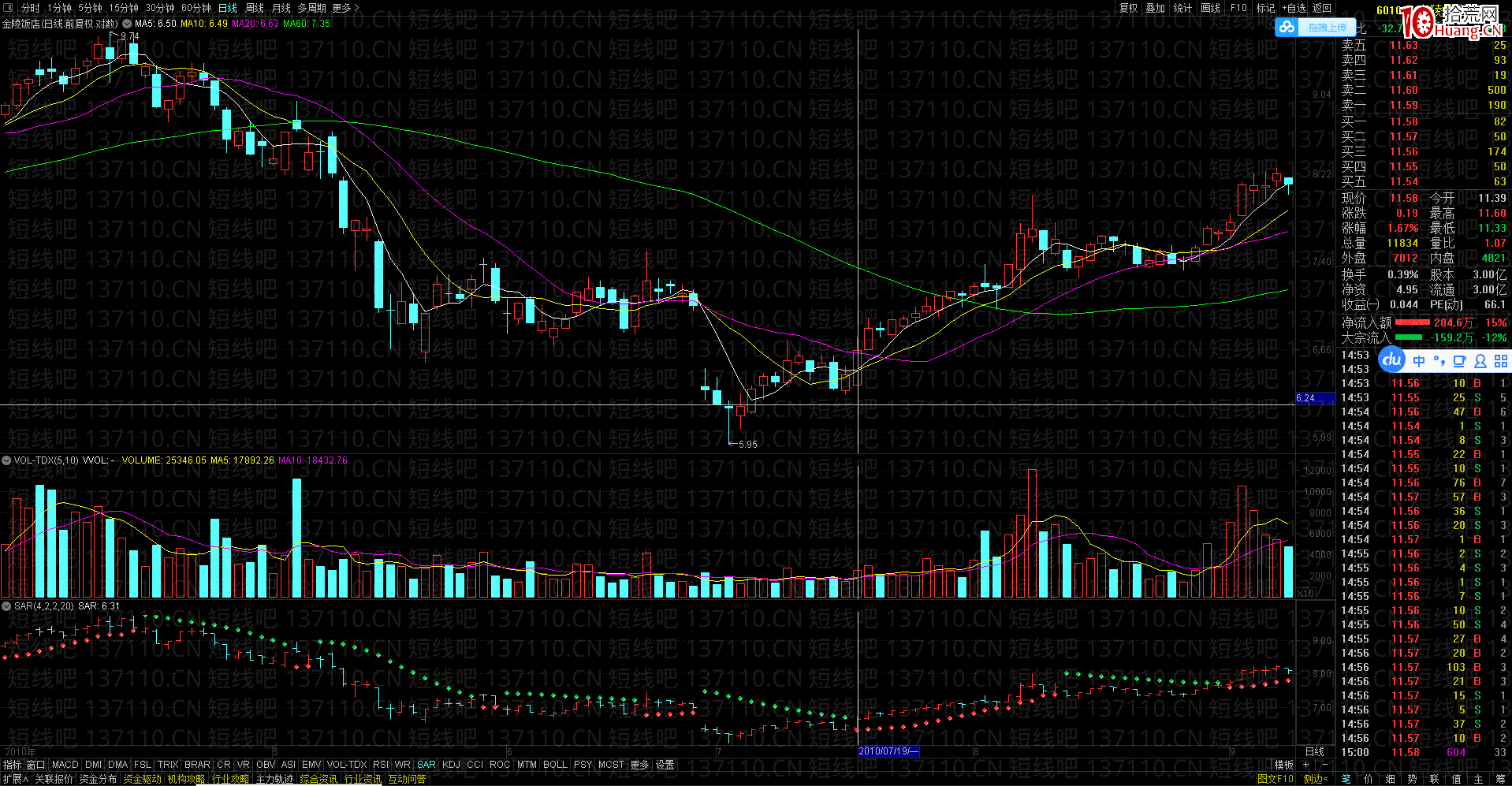The height and width of the screenshot is (786, 1512).
Task: Open the Baidu cloud upload icon
Action: [x=1287, y=28]
